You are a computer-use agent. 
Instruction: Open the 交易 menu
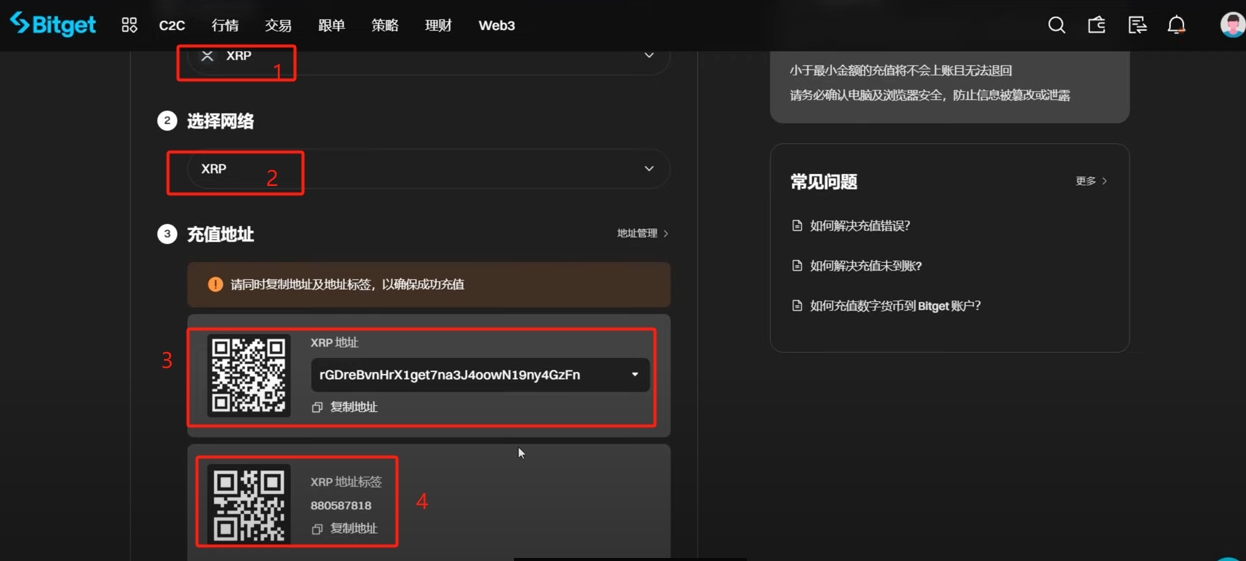[x=278, y=25]
